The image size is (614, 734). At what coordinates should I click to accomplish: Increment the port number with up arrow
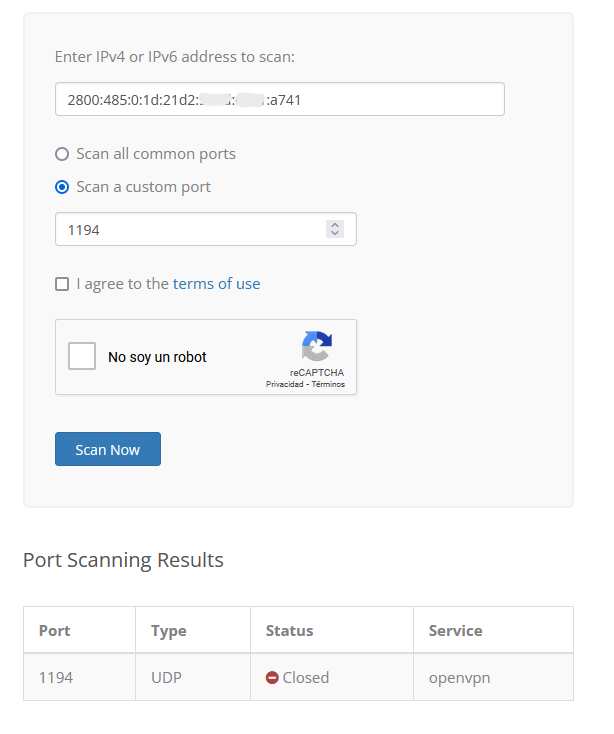[x=335, y=225]
